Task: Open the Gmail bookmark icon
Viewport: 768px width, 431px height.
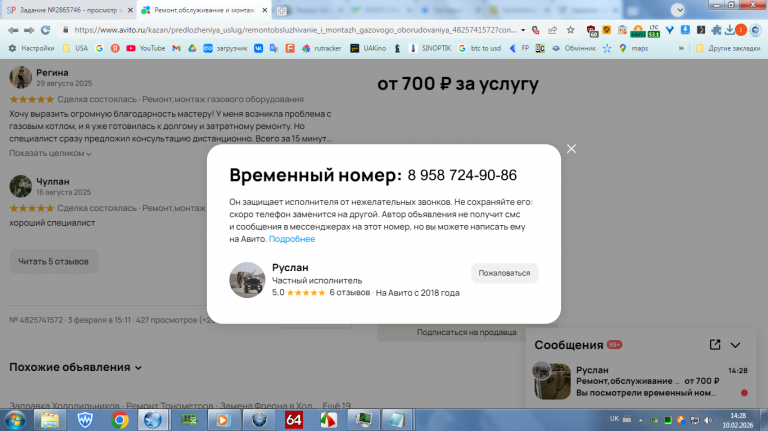Action: point(176,48)
